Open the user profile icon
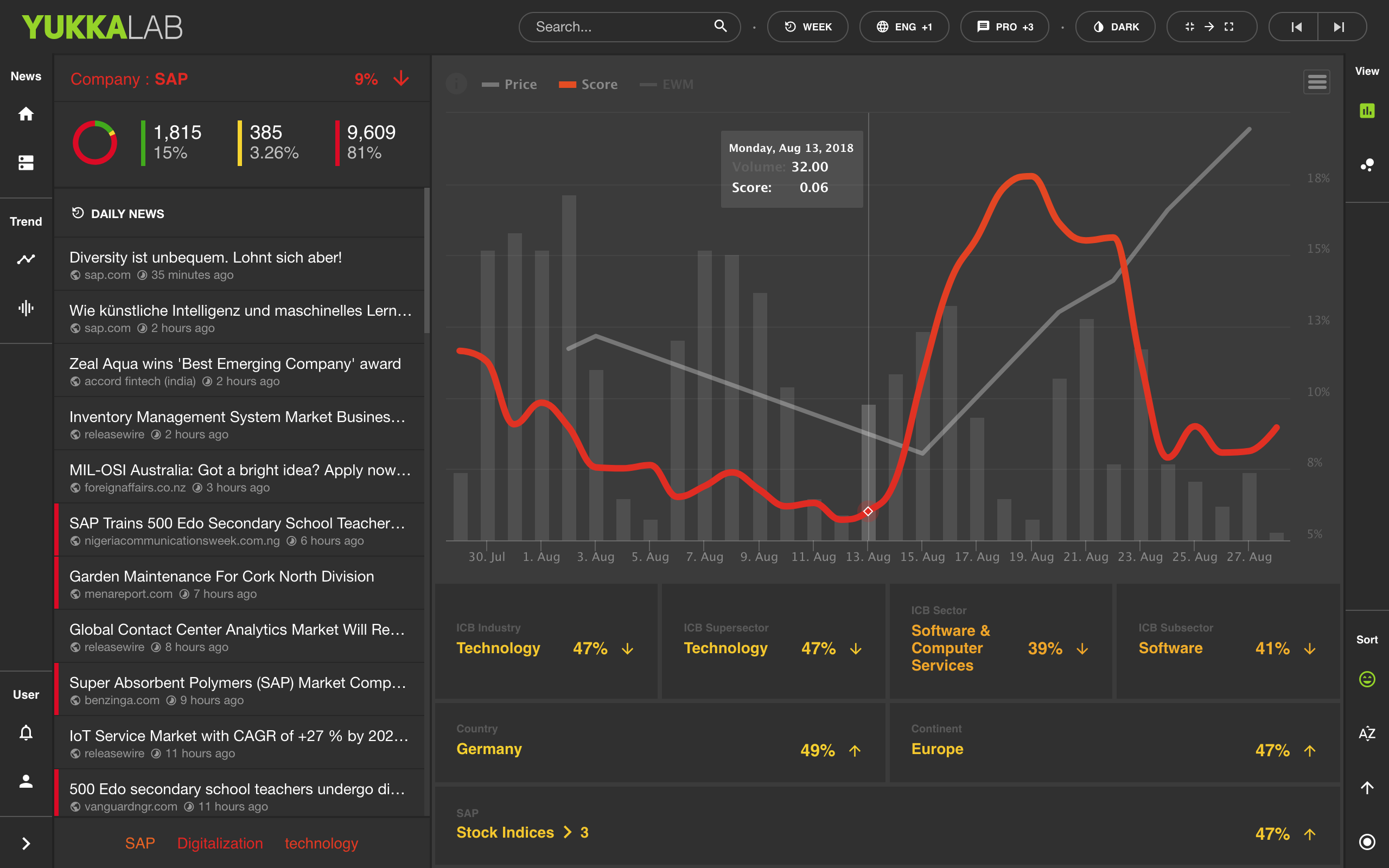 pyautogui.click(x=26, y=781)
